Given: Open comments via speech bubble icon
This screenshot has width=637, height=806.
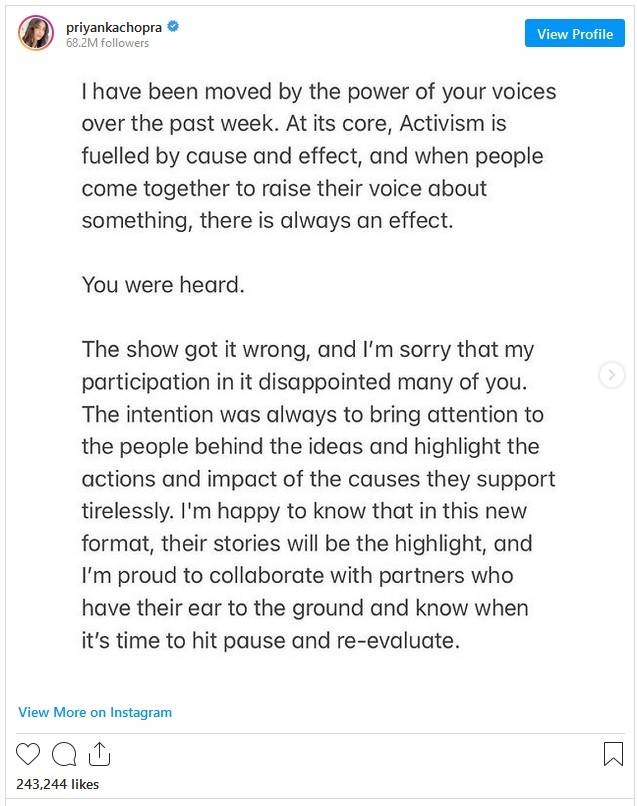Looking at the screenshot, I should click(64, 755).
